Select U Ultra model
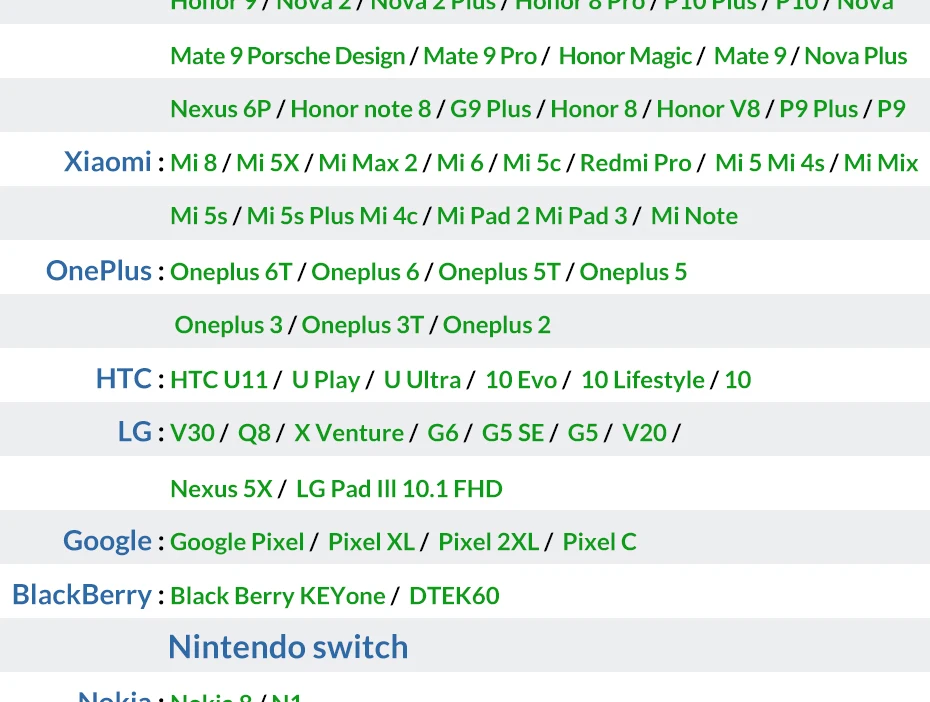 (x=422, y=379)
